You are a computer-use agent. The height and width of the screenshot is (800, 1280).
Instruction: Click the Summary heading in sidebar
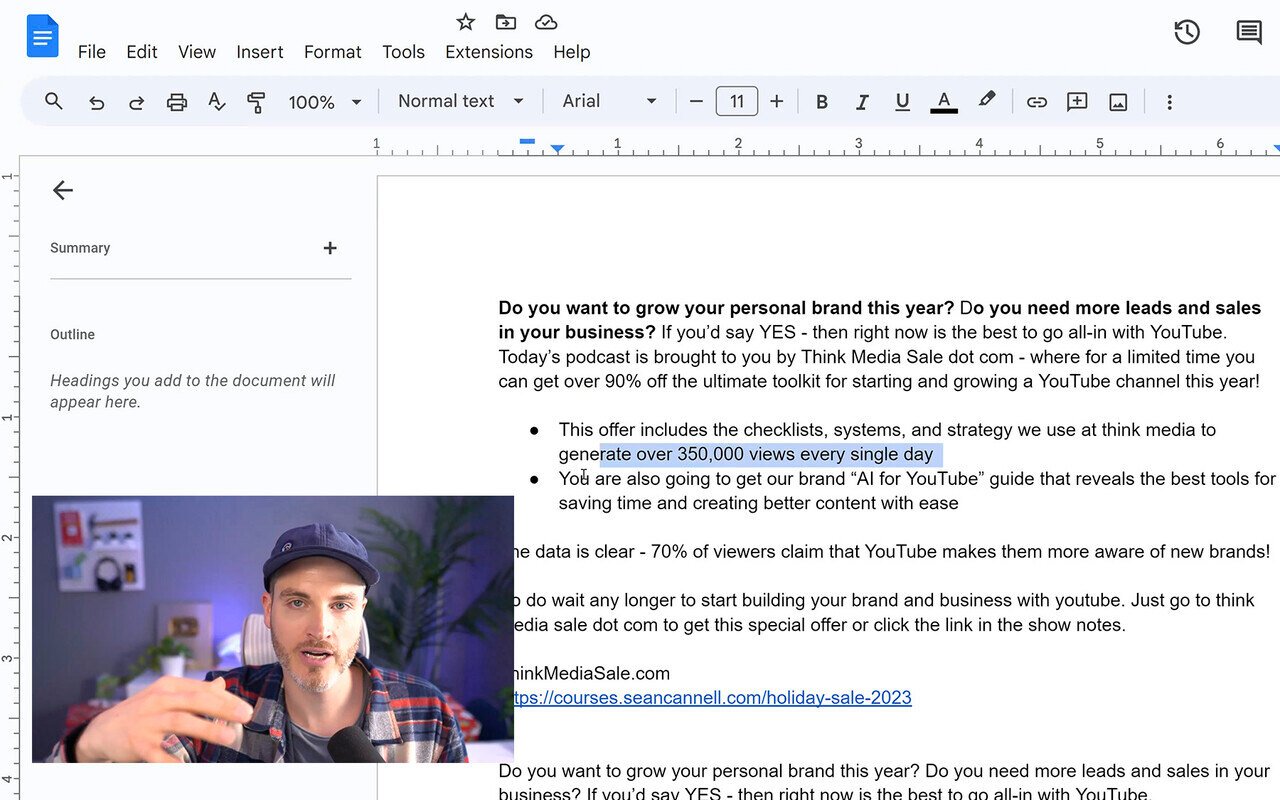[x=80, y=248]
